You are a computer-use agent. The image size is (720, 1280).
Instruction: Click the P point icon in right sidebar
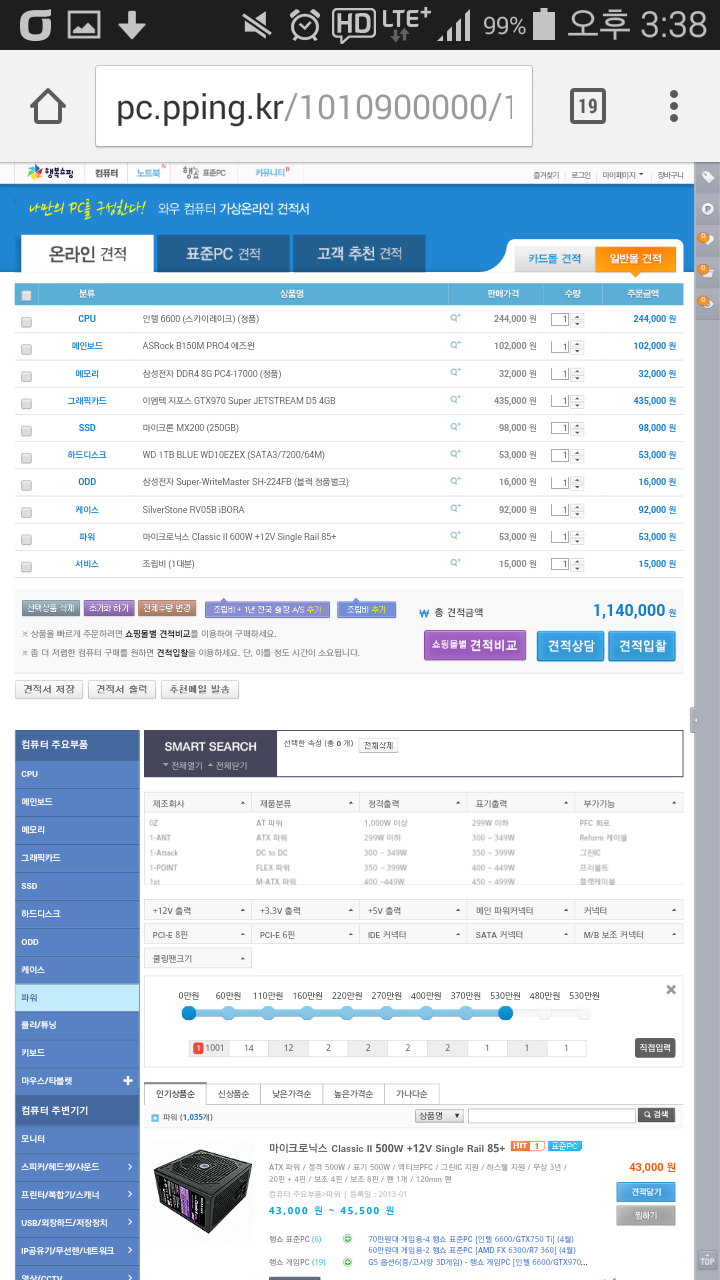coord(707,209)
